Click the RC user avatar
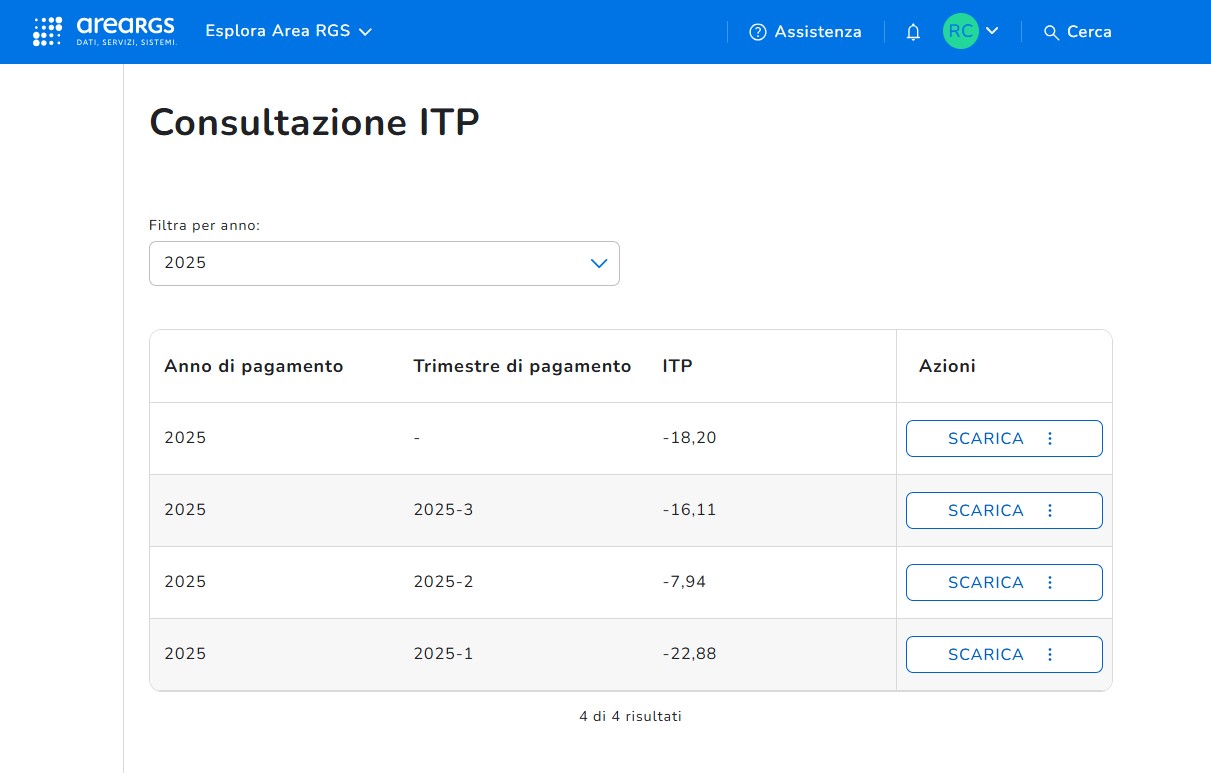The width and height of the screenshot is (1211, 773). pyautogui.click(x=960, y=31)
